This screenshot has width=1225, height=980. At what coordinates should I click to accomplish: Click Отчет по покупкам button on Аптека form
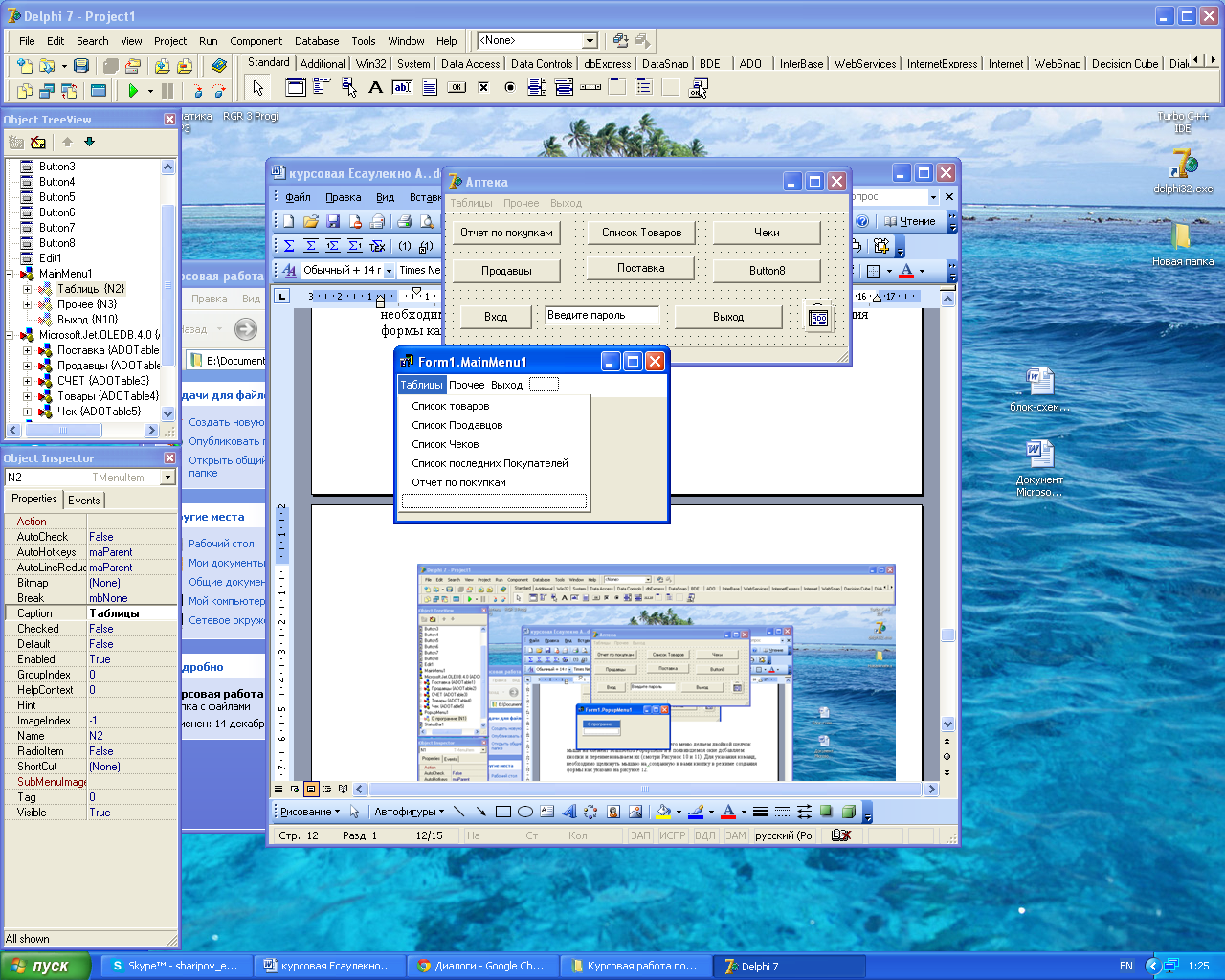(506, 233)
